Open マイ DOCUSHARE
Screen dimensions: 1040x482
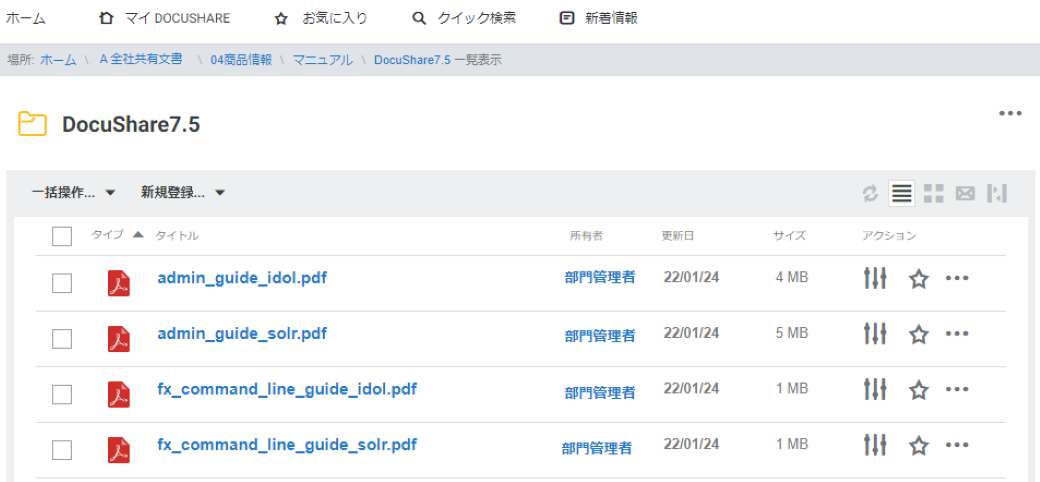[164, 19]
